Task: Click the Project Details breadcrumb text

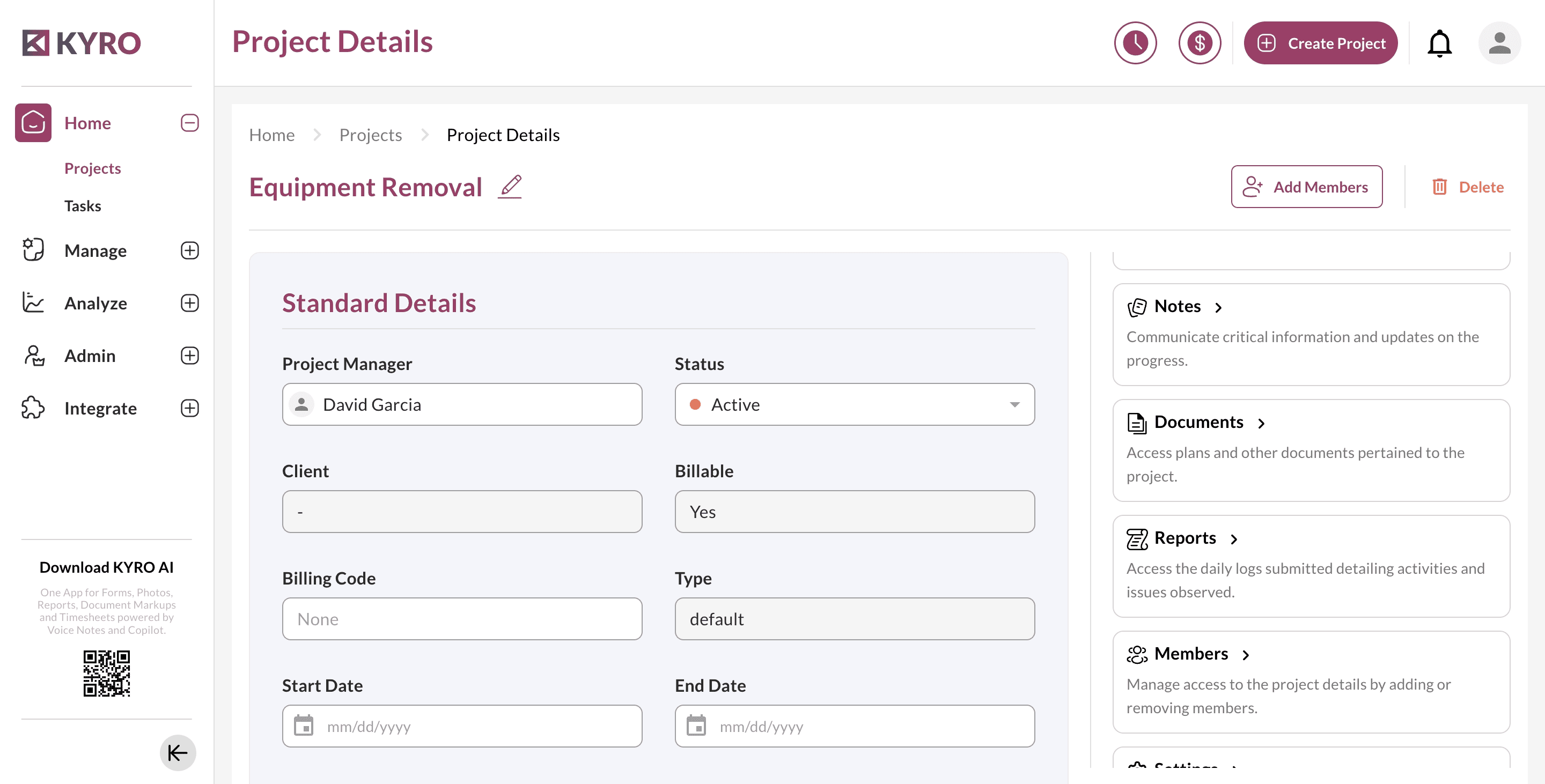Action: pyautogui.click(x=503, y=135)
